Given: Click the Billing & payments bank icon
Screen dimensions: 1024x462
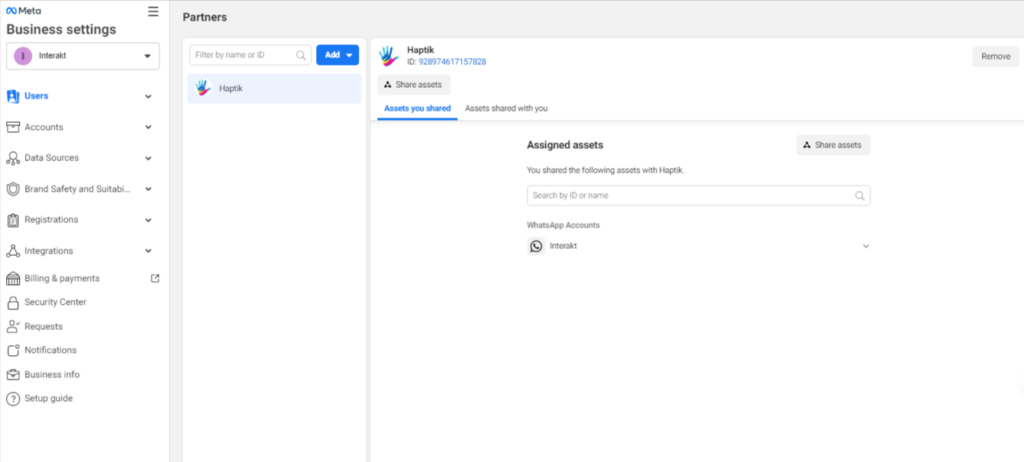Looking at the screenshot, I should [x=13, y=278].
